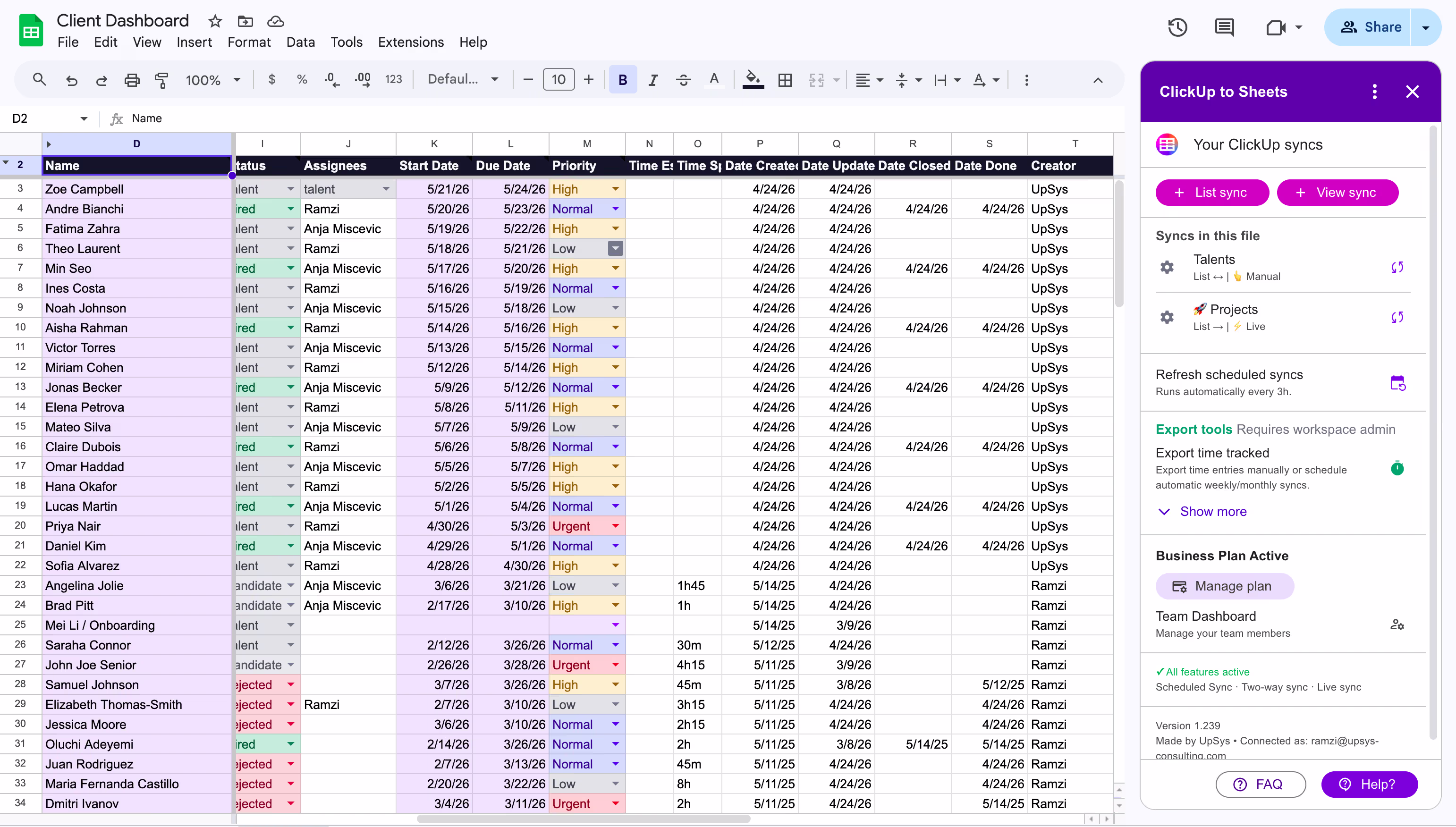Open Team Dashboard members icon
The image size is (1456, 827).
coord(1397,625)
